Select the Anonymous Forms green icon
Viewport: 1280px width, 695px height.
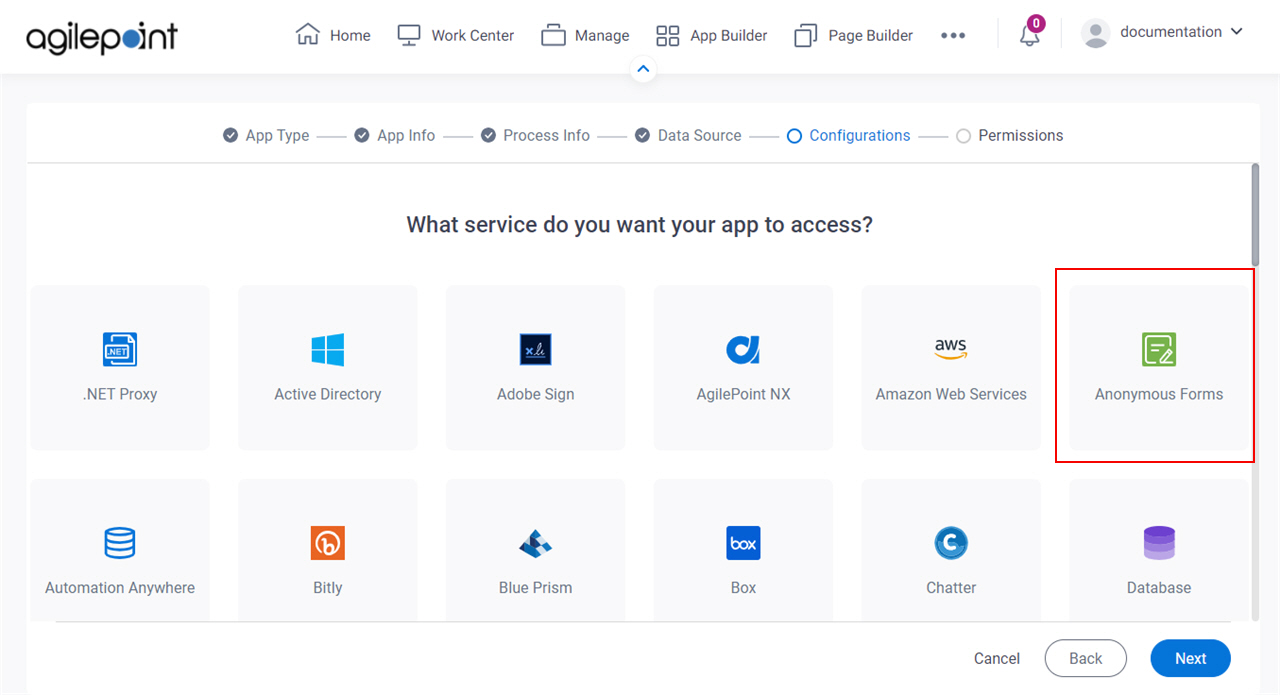[x=1159, y=350]
